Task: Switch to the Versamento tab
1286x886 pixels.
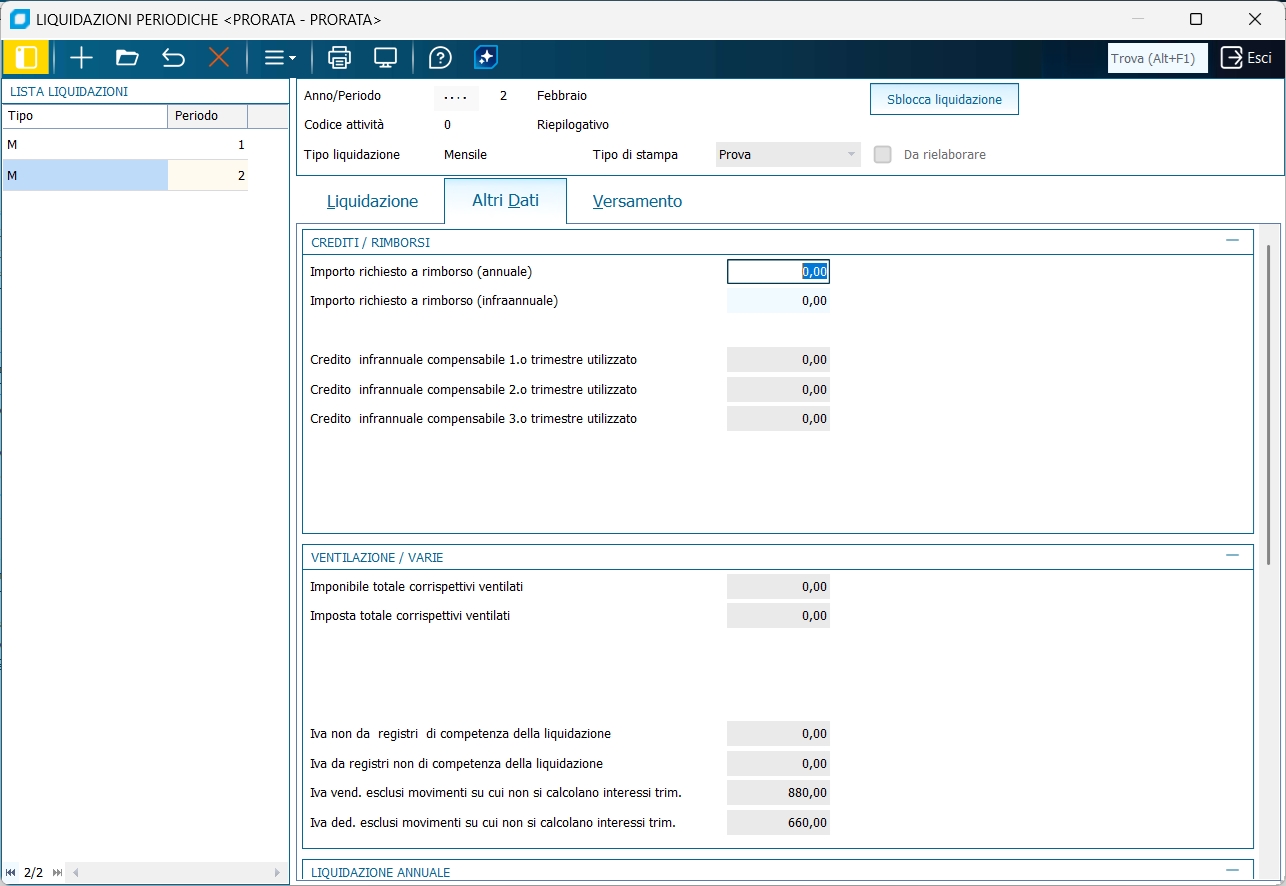Action: click(x=637, y=201)
